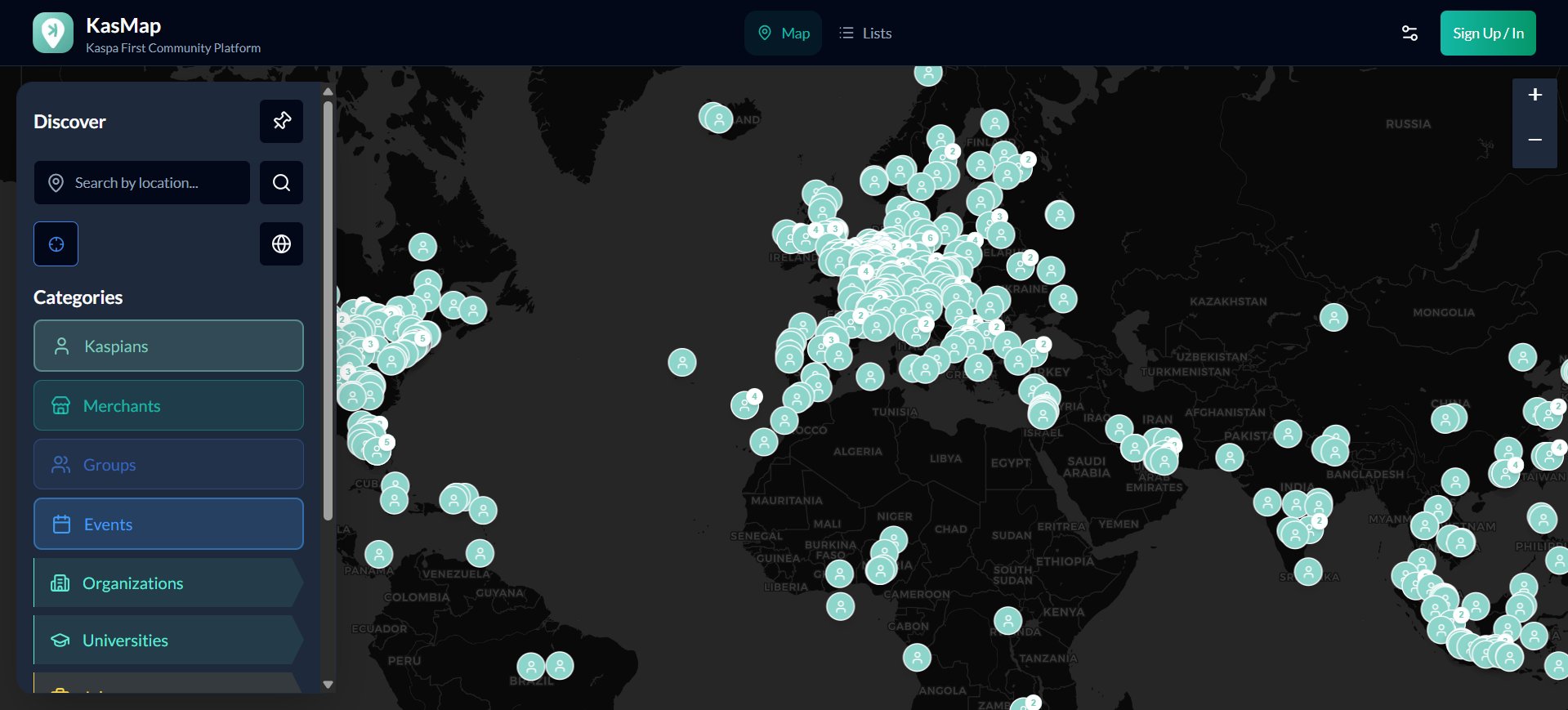Click the KasMap logo icon
Screen dimensions: 1568x710
point(53,33)
